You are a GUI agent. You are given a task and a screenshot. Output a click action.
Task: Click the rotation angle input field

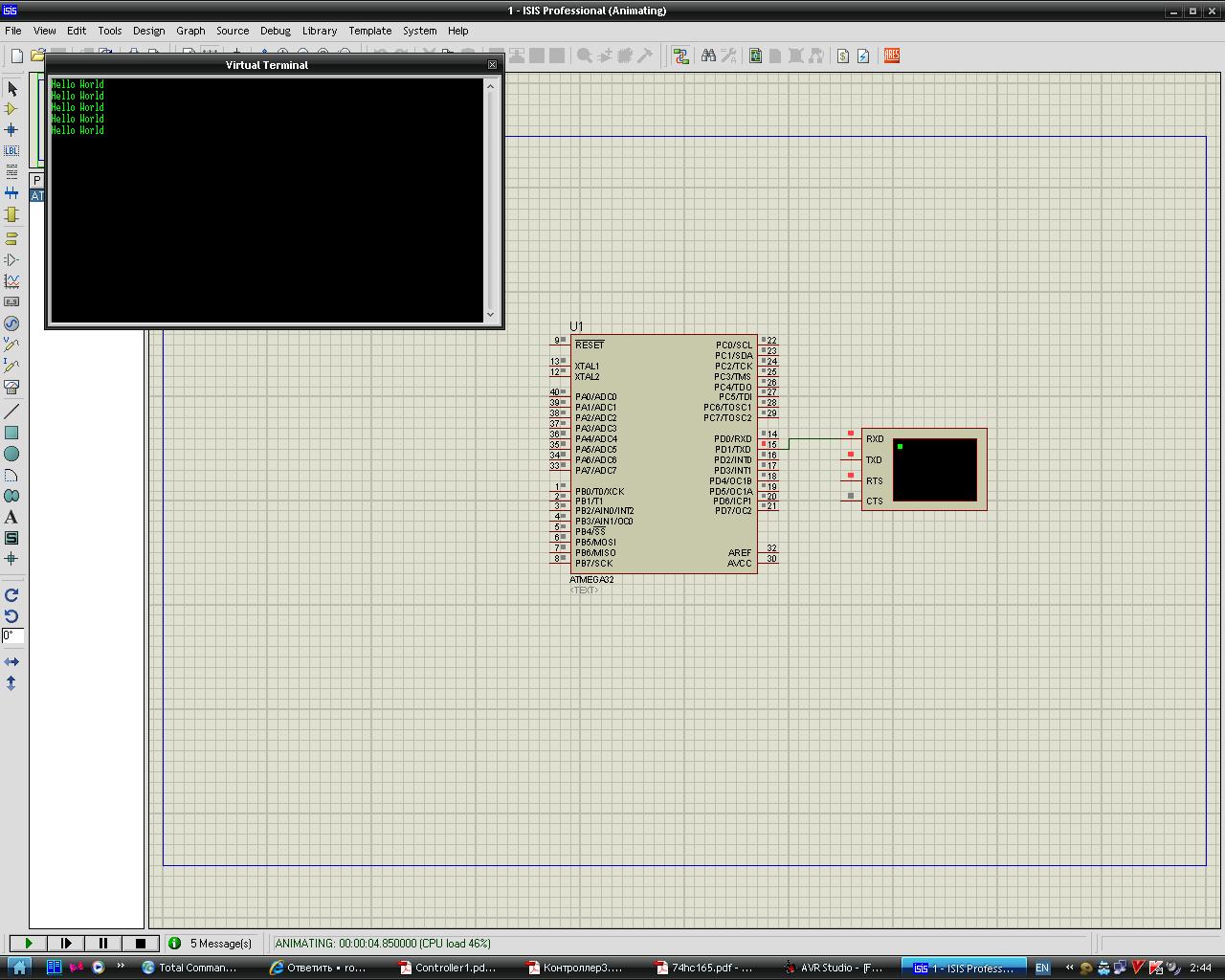coord(12,635)
